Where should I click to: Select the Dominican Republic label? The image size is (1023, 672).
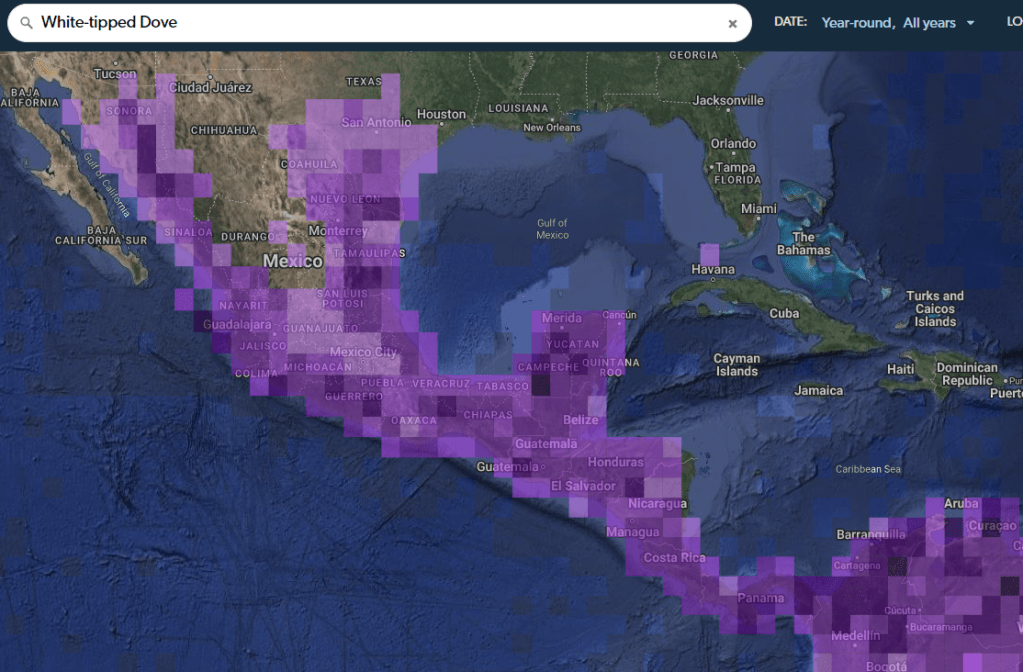click(966, 374)
